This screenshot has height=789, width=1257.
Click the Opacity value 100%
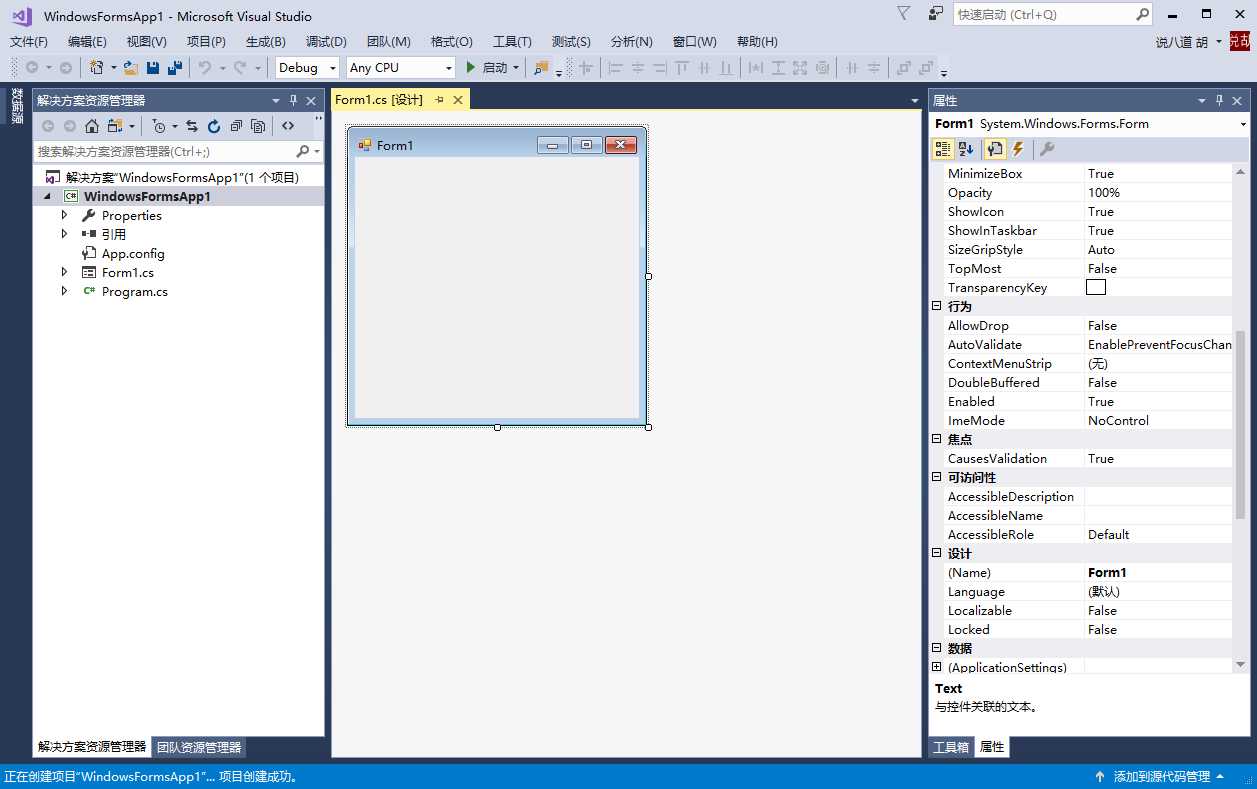1104,192
